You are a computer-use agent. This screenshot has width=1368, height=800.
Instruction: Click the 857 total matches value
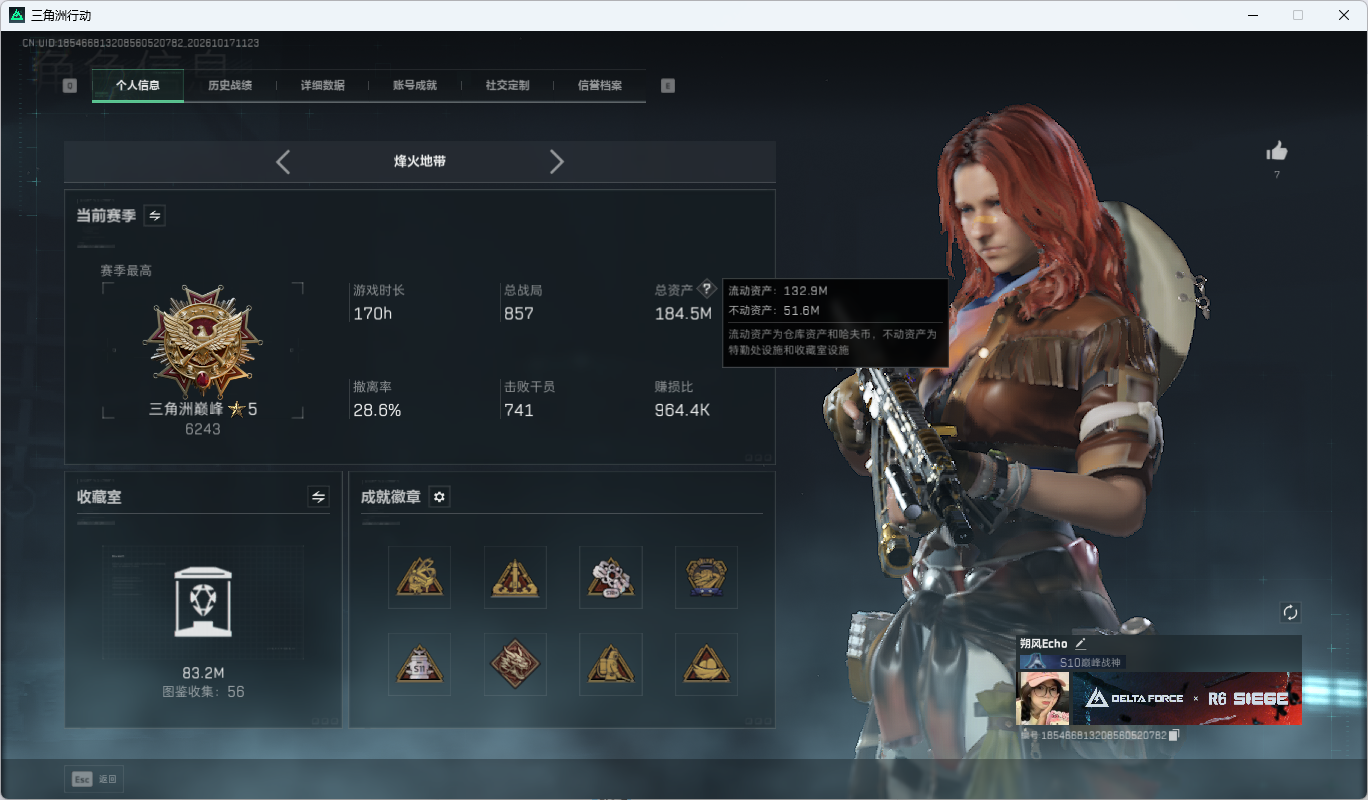coord(519,313)
